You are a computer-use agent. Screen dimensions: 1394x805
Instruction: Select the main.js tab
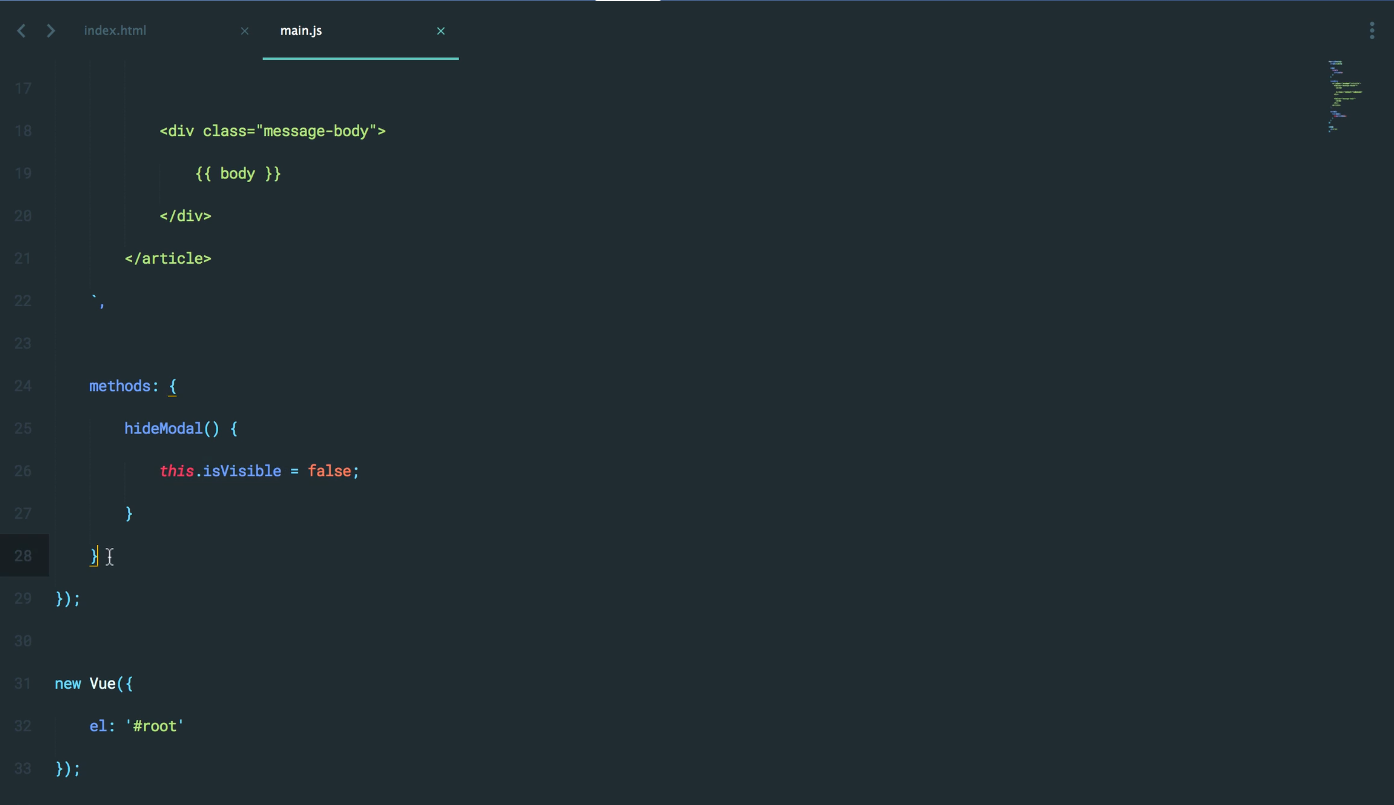(301, 31)
